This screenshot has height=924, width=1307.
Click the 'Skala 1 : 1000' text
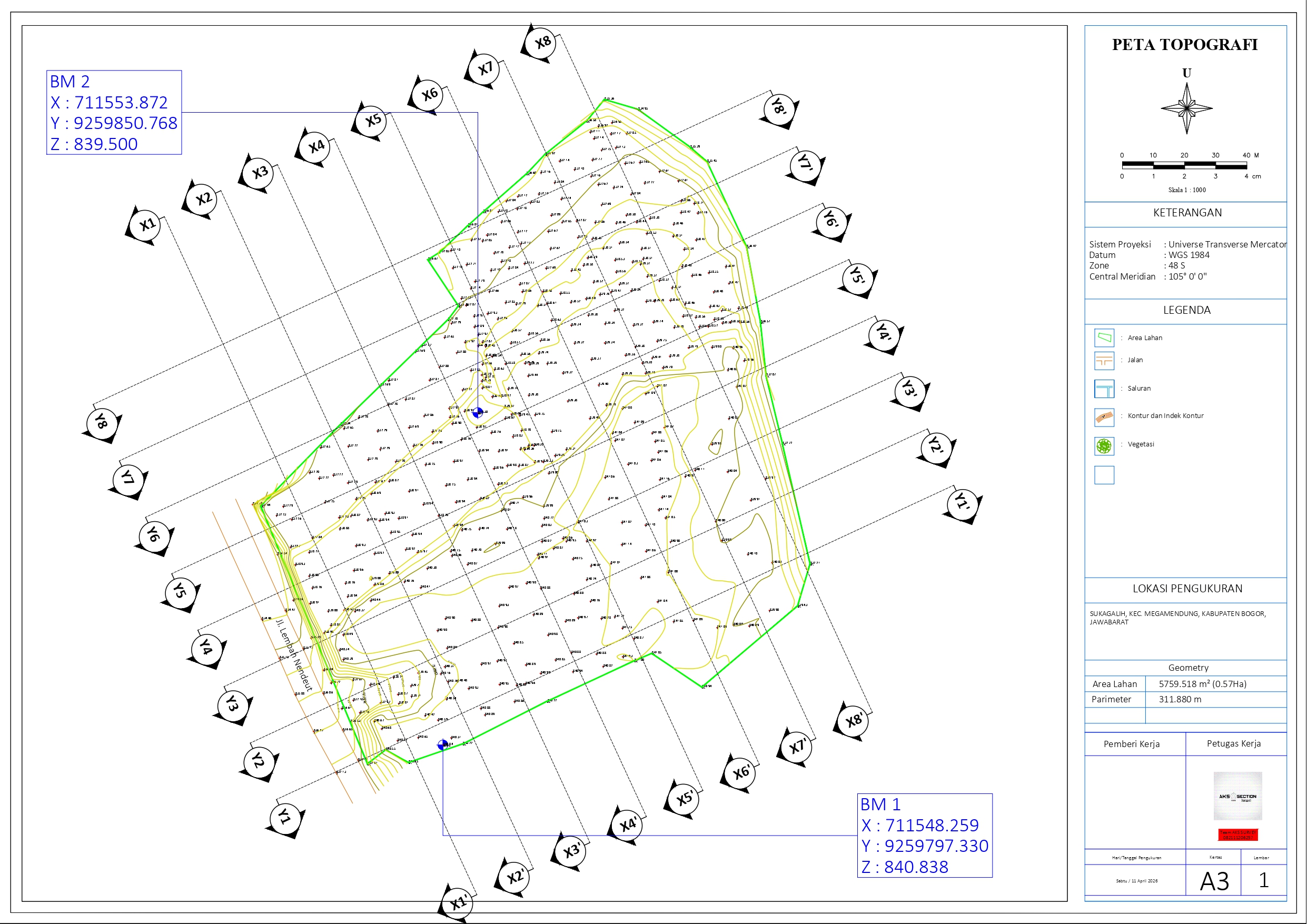pos(1187,190)
